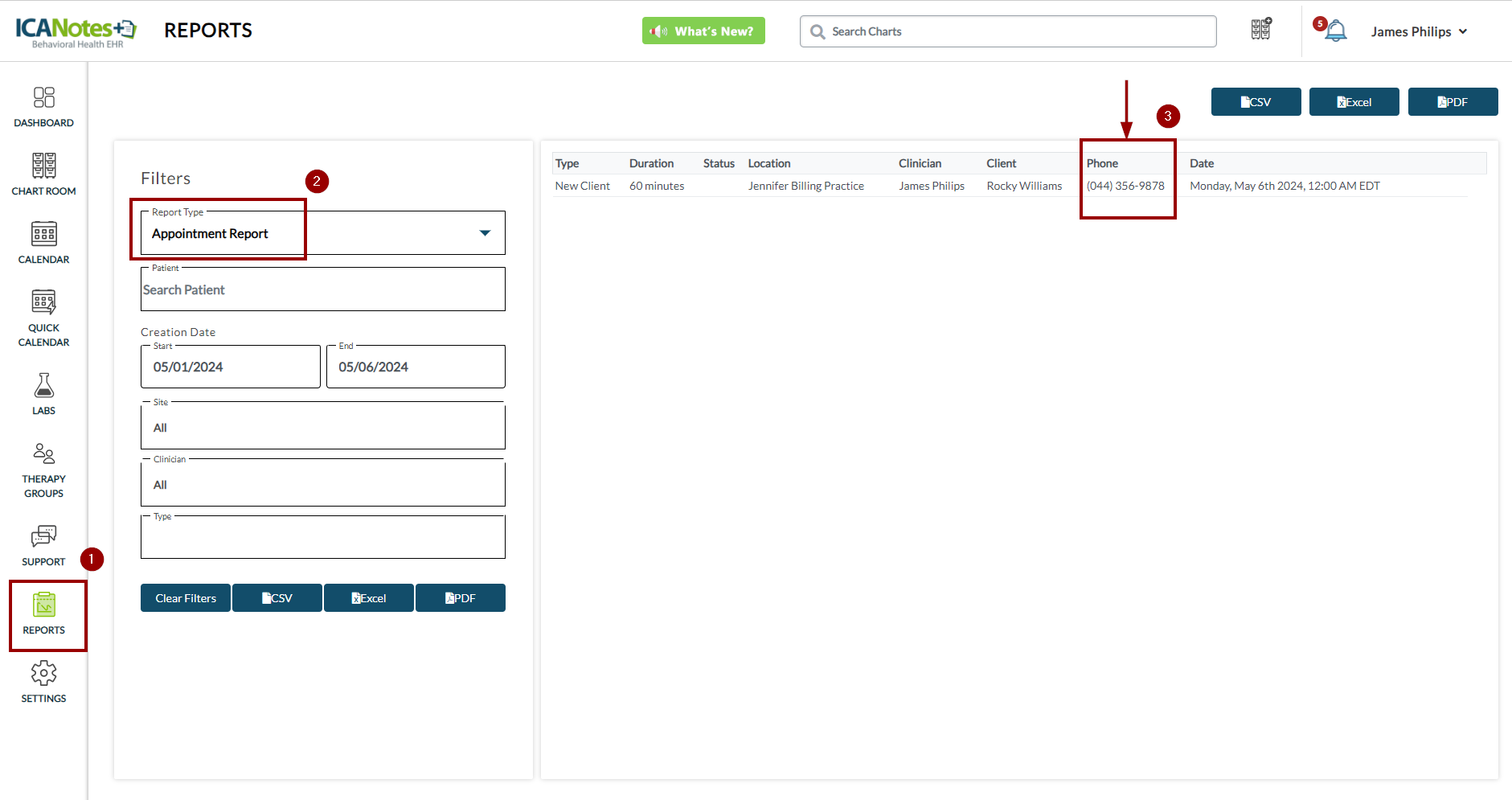Open Settings gear in sidebar
This screenshot has width=1512, height=800.
(43, 682)
